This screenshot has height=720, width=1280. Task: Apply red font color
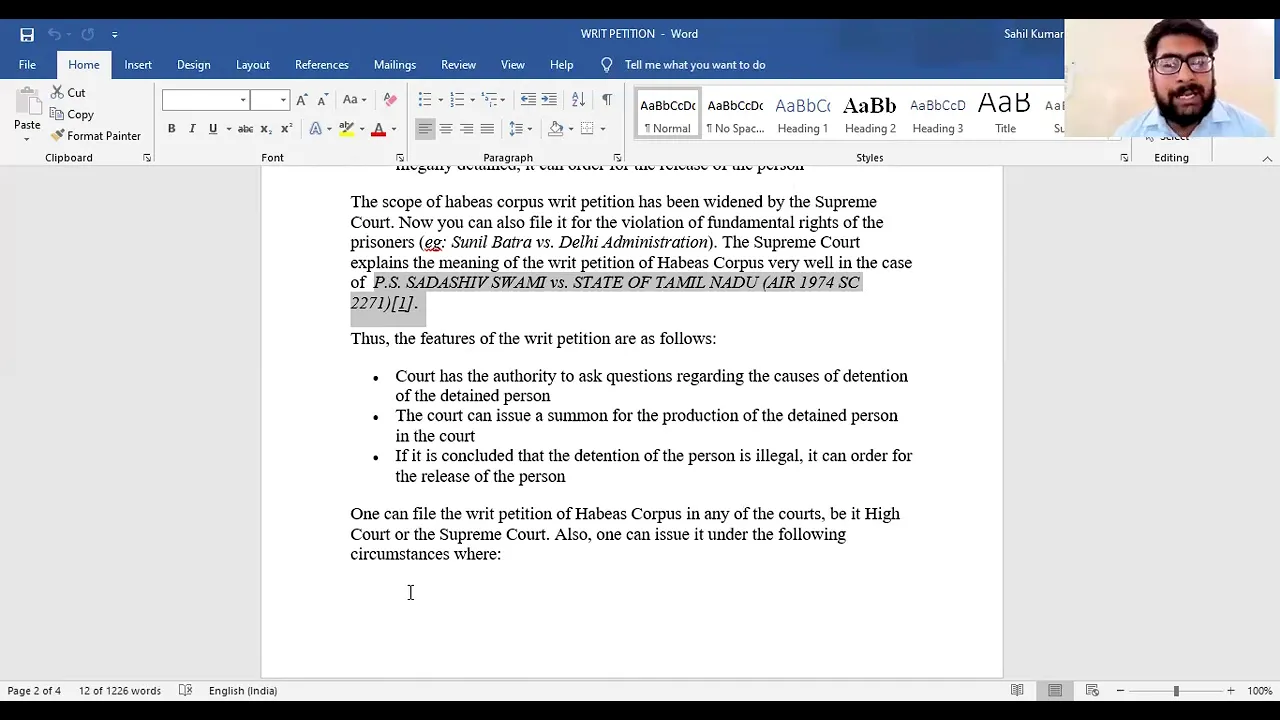pos(378,129)
